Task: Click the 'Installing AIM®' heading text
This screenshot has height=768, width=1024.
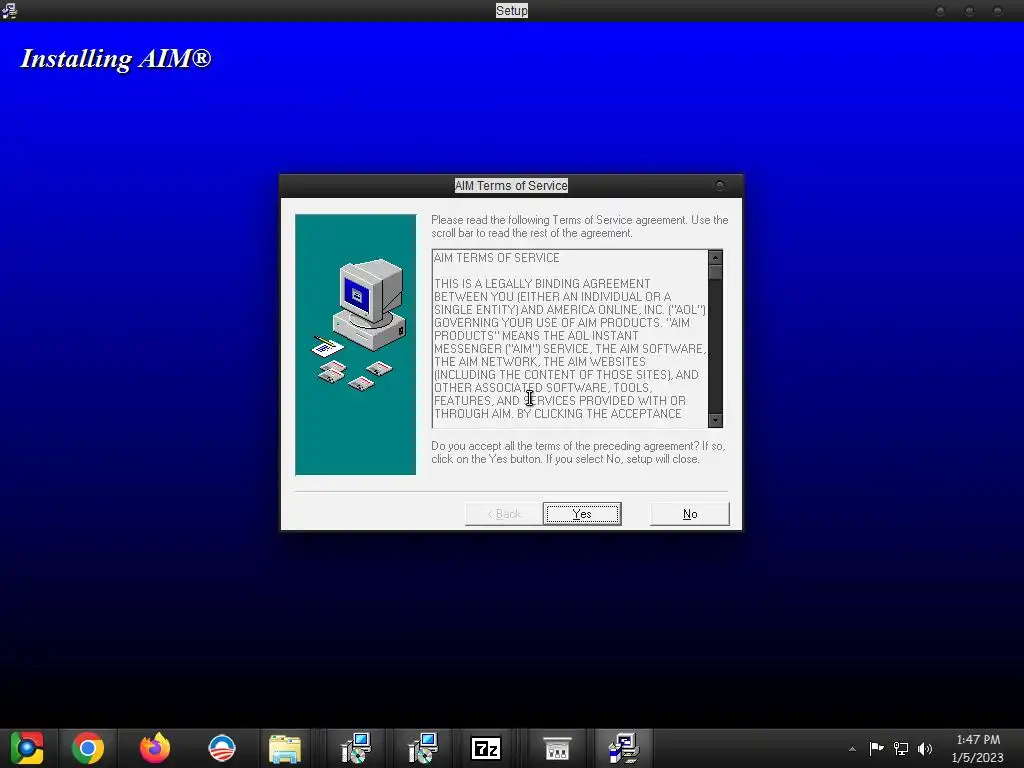Action: pos(116,59)
